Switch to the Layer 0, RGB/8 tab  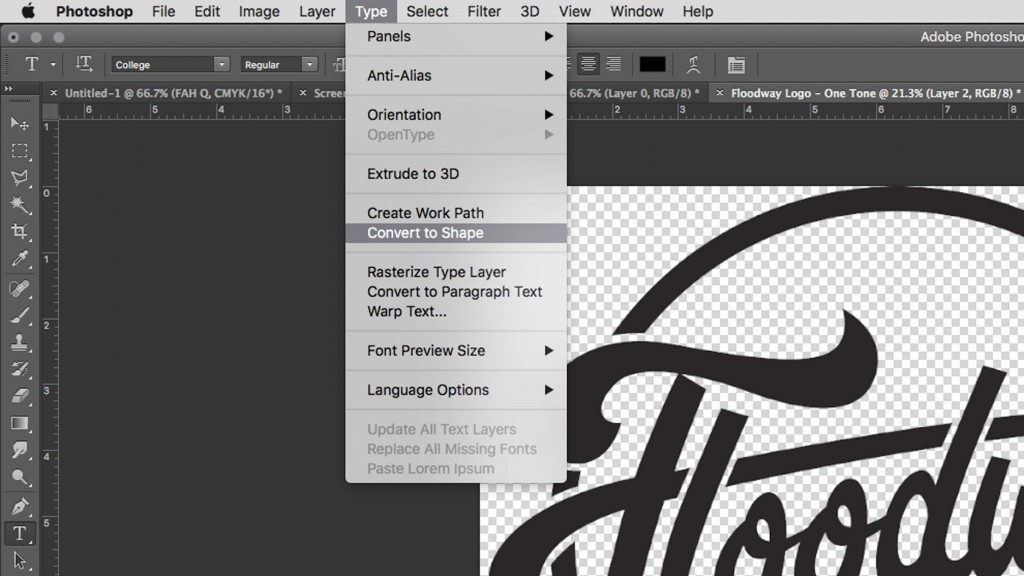tap(633, 93)
